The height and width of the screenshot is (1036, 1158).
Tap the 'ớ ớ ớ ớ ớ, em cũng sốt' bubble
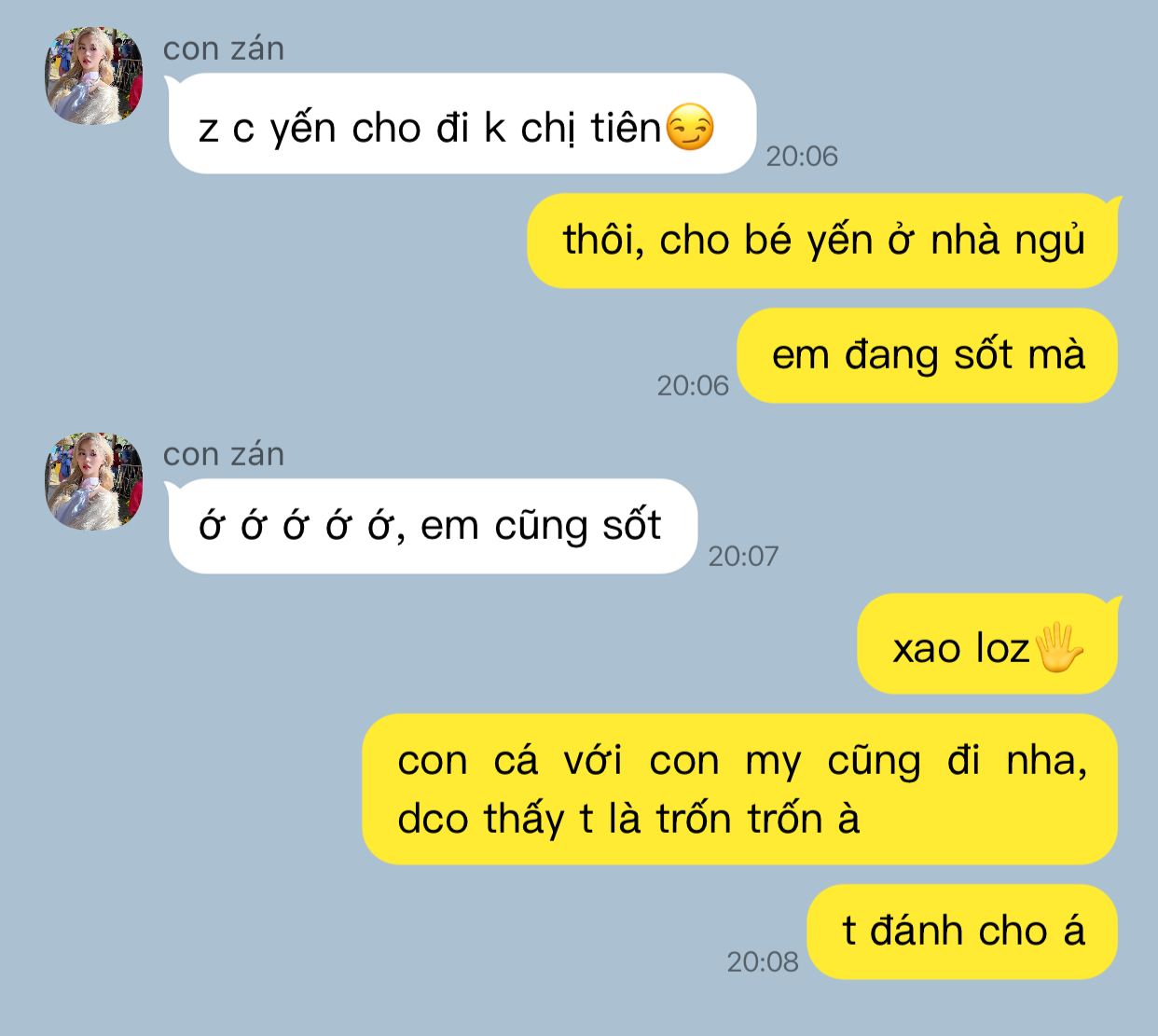433,526
